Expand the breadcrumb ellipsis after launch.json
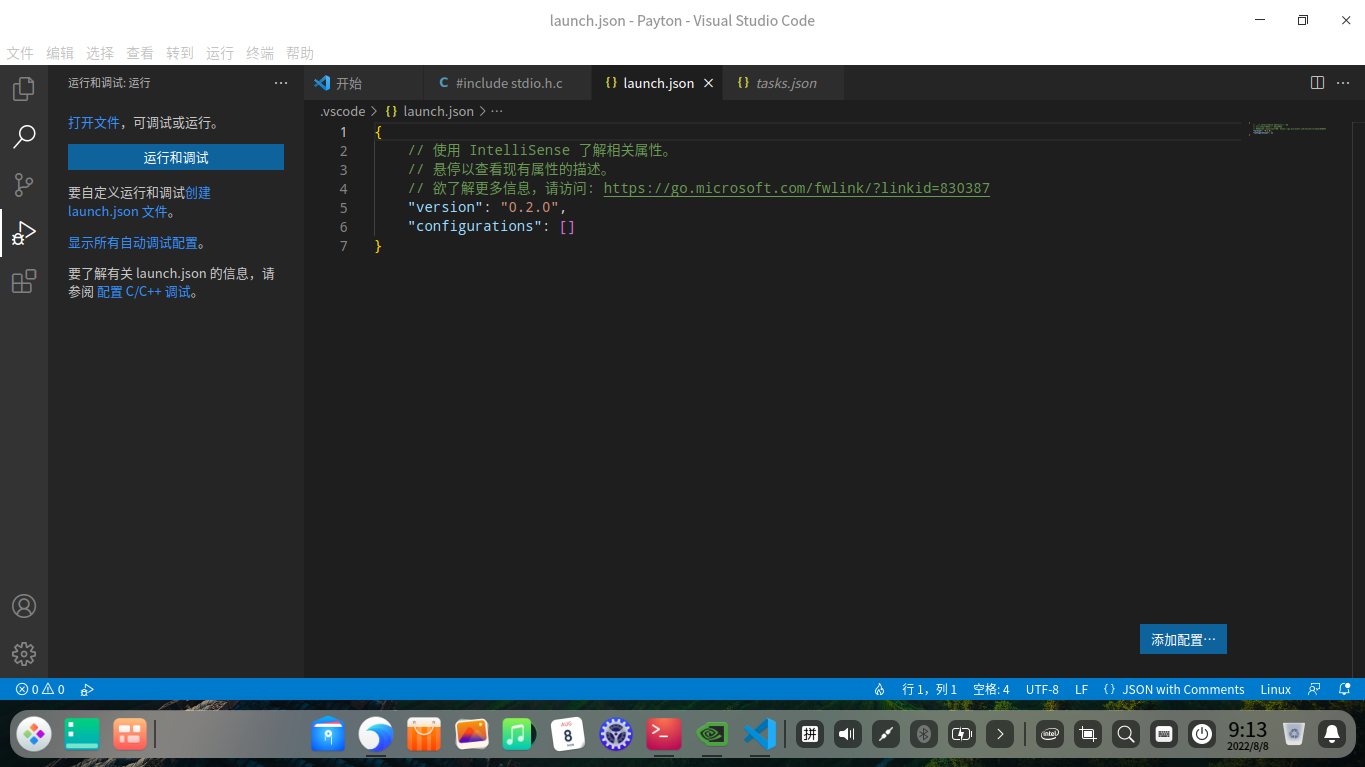 tap(497, 111)
